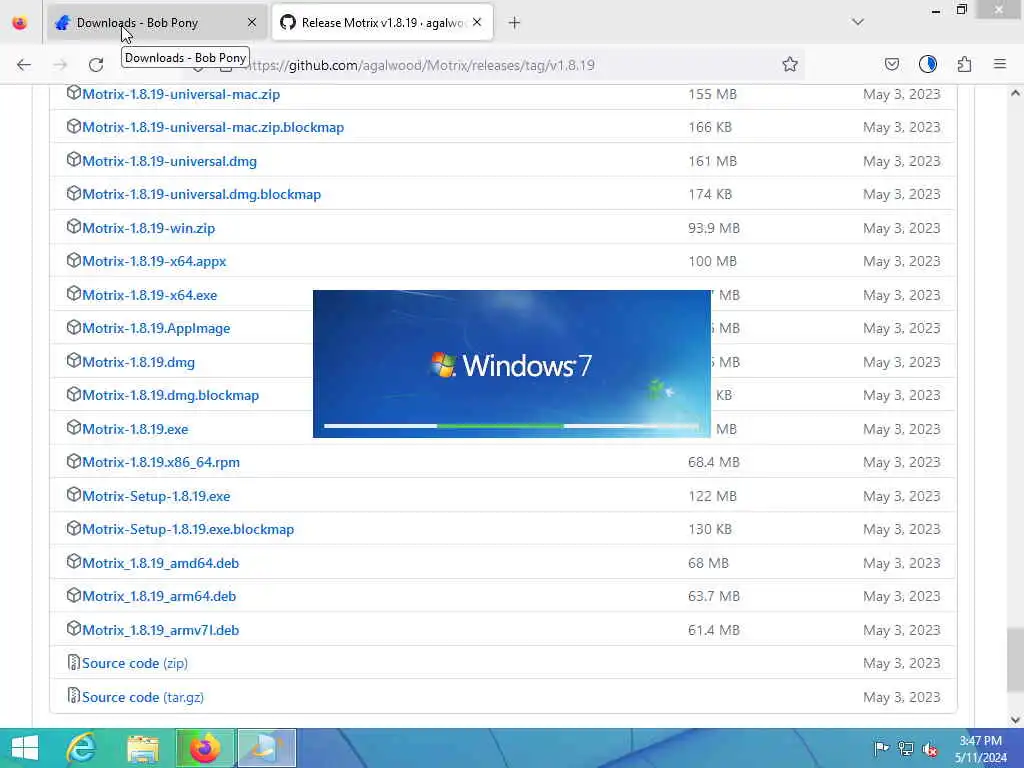The image size is (1024, 768).
Task: Open Motrix-1.8.19.dmg.blockmap link
Action: [170, 396]
